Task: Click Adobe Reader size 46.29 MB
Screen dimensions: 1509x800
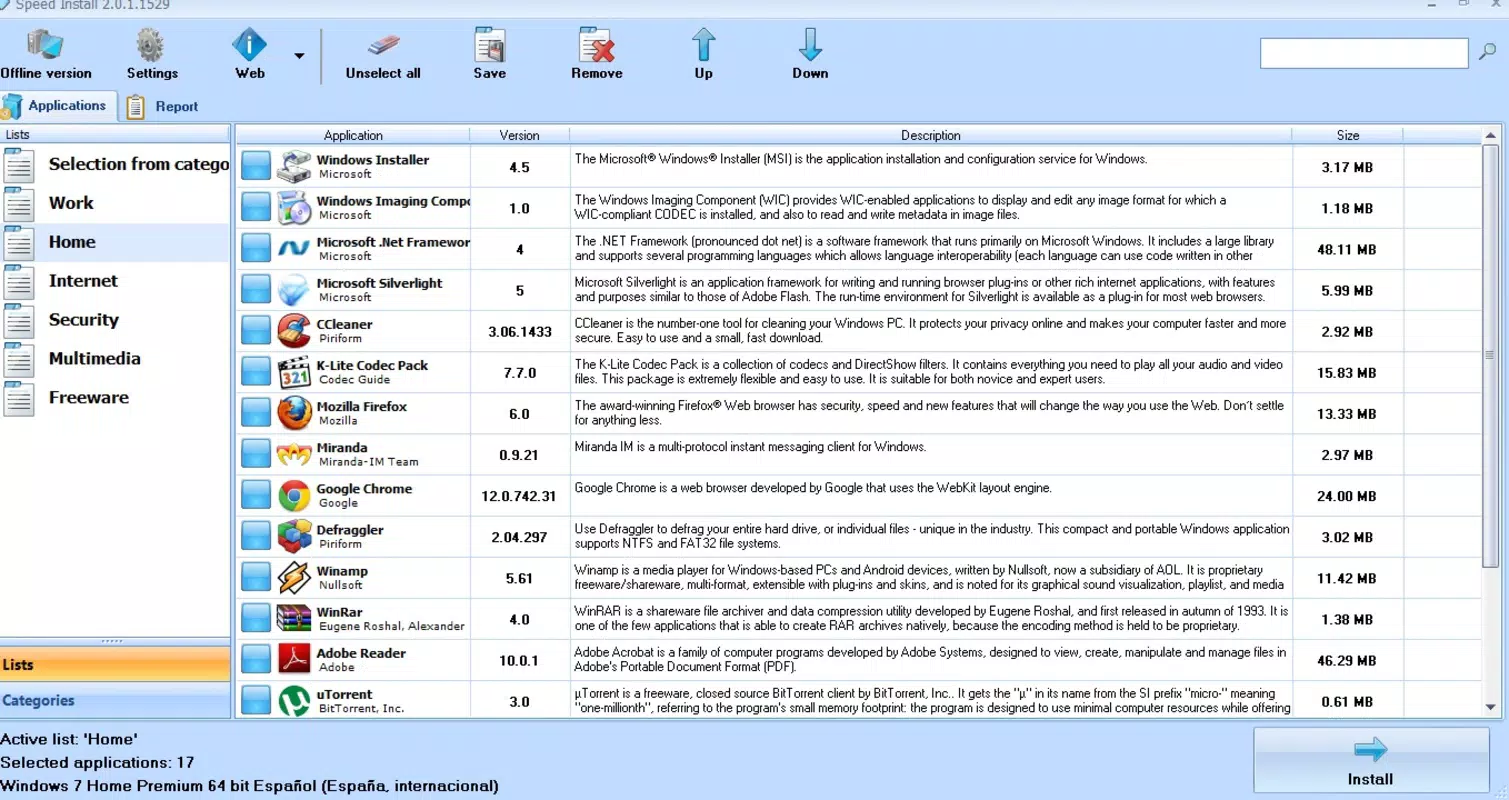Action: click(1347, 661)
